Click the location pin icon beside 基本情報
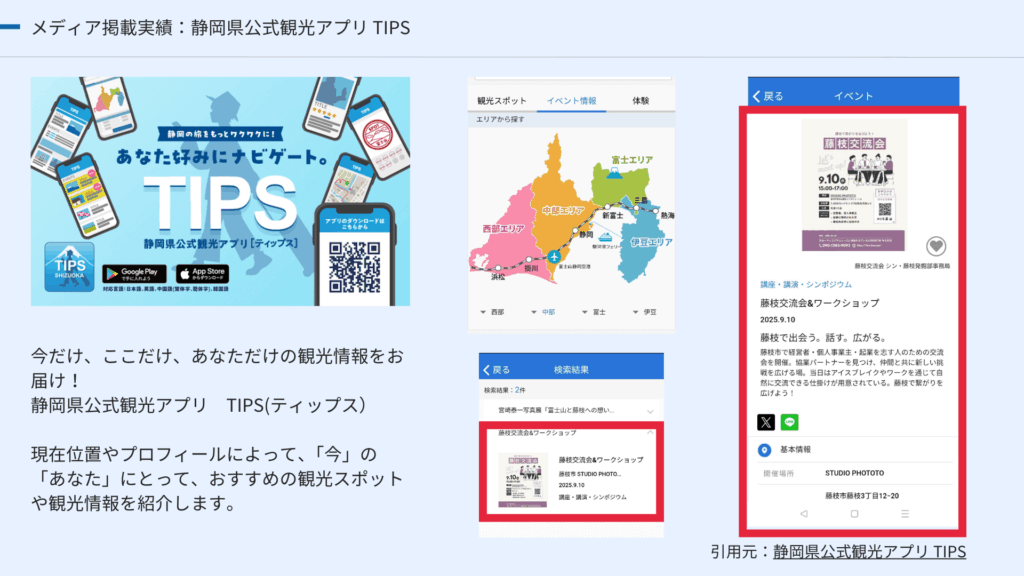1024x576 pixels. 764,450
